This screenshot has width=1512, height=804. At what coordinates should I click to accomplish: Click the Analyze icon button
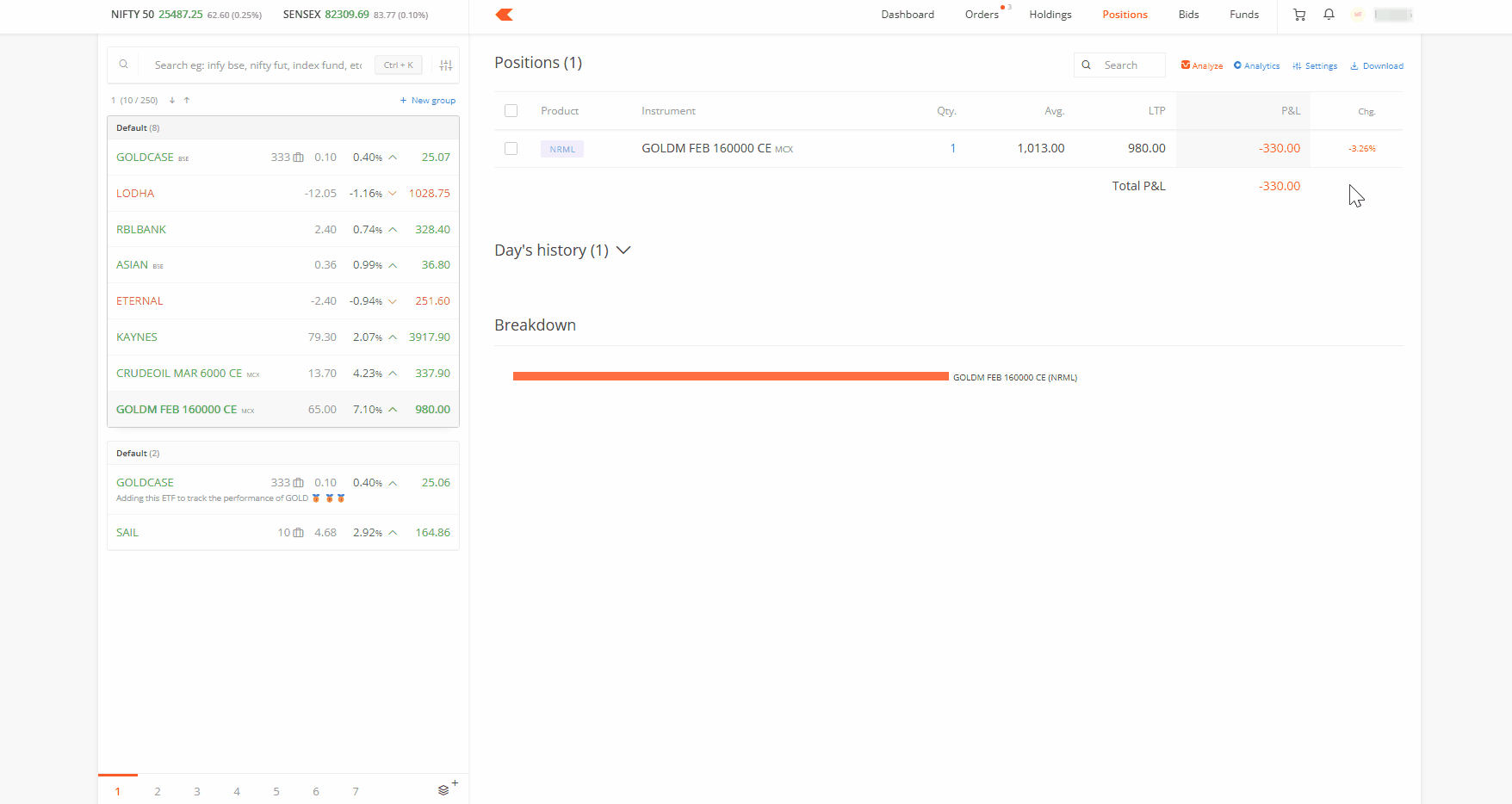(x=1202, y=65)
